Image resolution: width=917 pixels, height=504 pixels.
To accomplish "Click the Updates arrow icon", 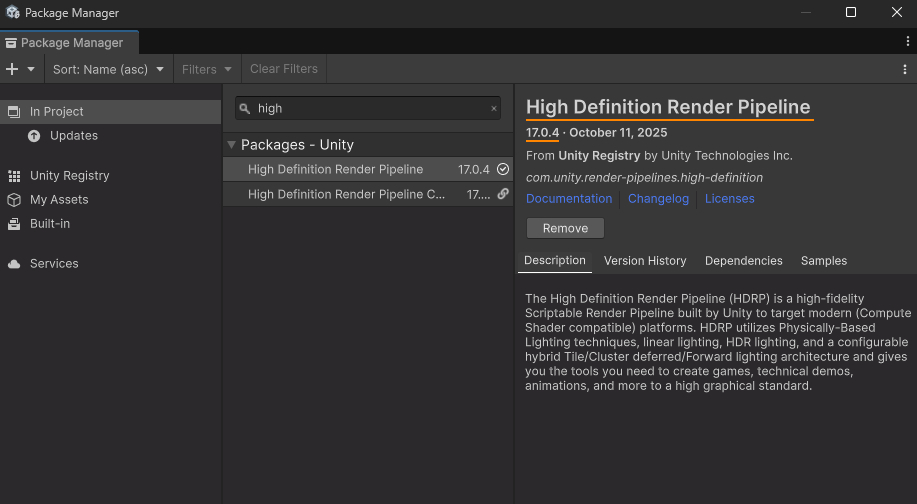I will 34,136.
